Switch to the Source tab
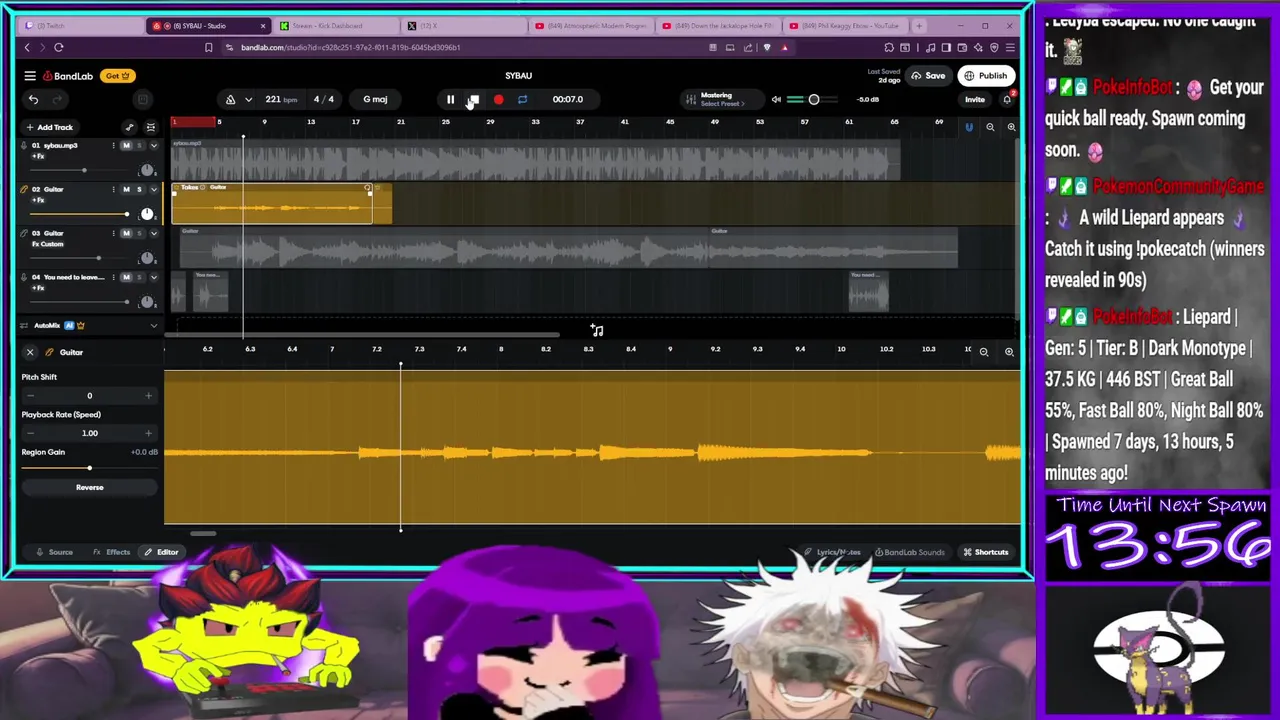The height and width of the screenshot is (720, 1280). click(x=54, y=552)
